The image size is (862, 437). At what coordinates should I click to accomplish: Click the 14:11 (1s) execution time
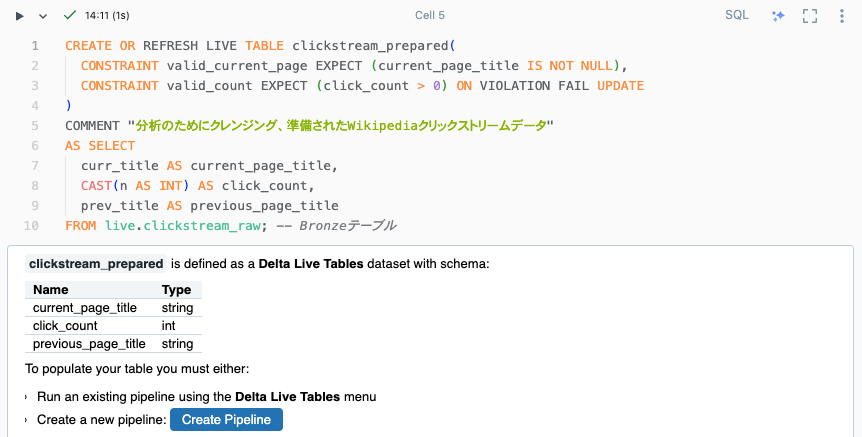[x=107, y=15]
